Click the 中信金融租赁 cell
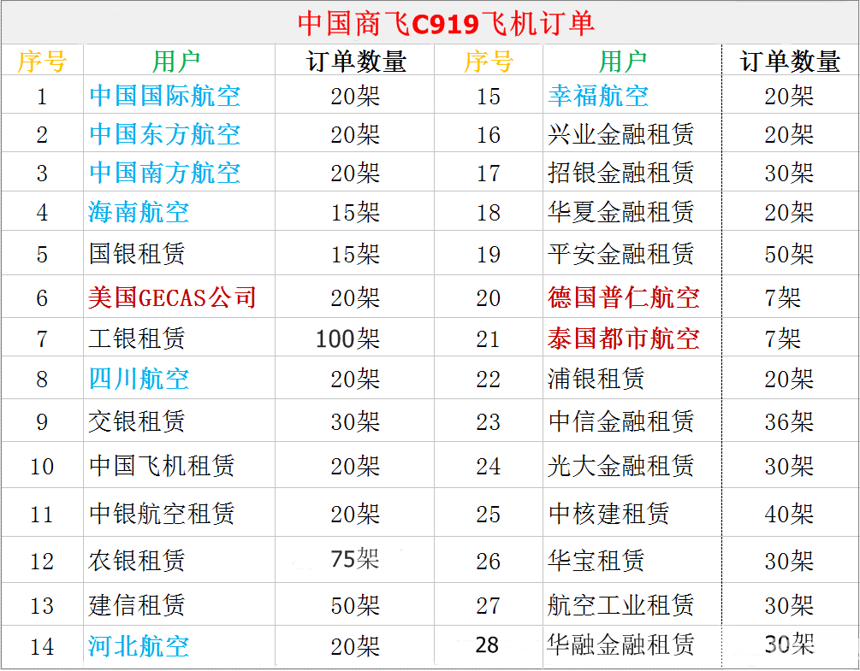 click(x=632, y=421)
